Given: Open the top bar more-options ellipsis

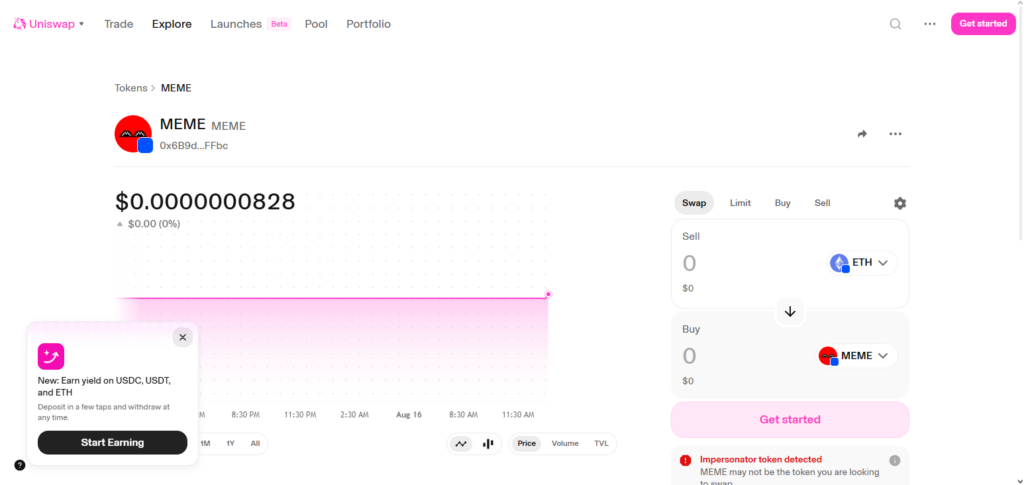Looking at the screenshot, I should [x=930, y=24].
